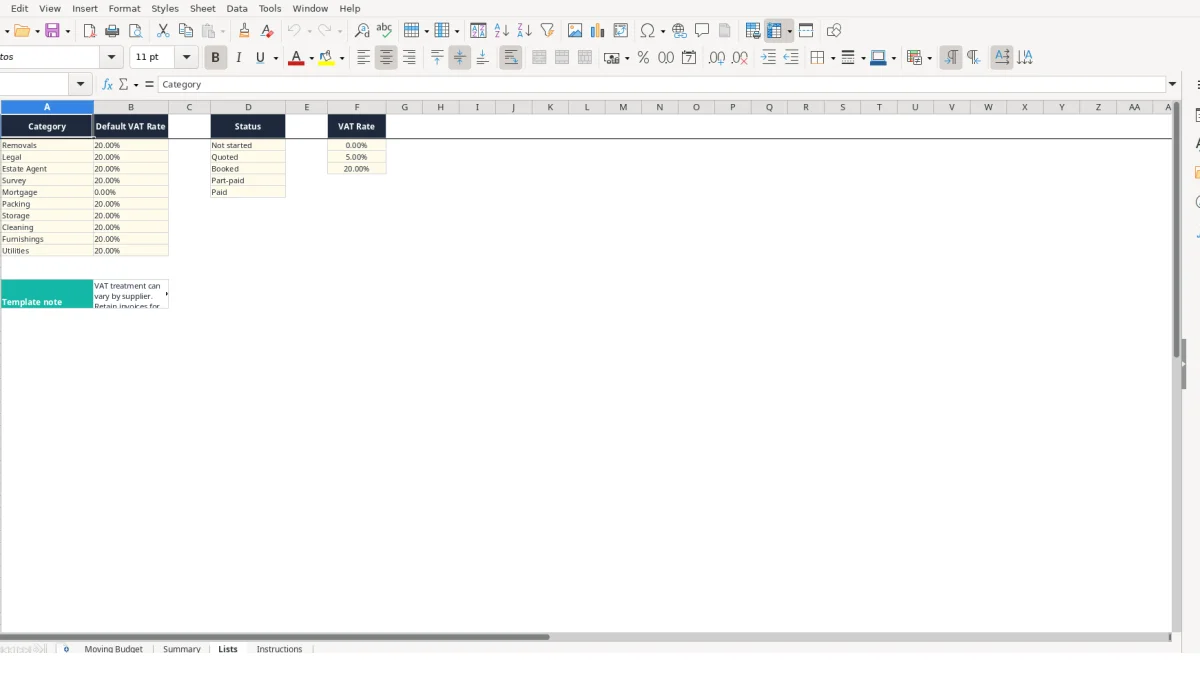Insert an image

click(x=575, y=31)
